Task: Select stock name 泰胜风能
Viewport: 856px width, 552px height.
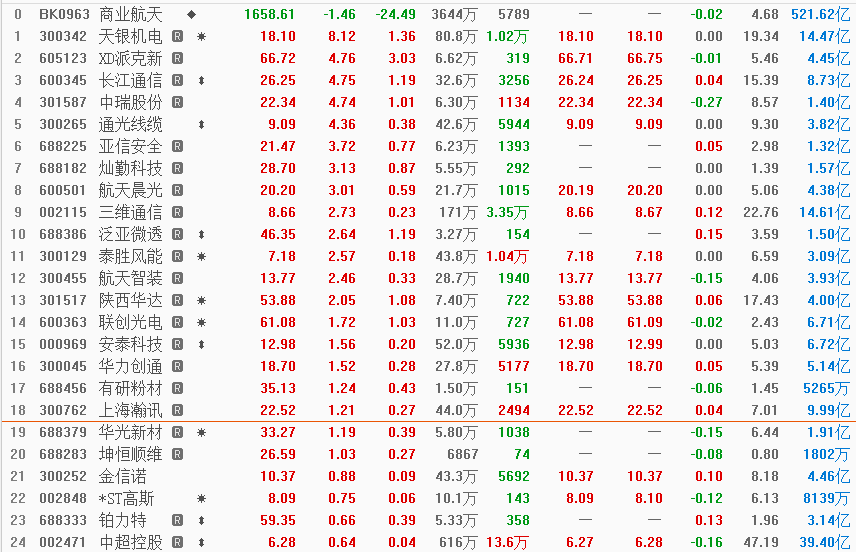Action: (130, 256)
